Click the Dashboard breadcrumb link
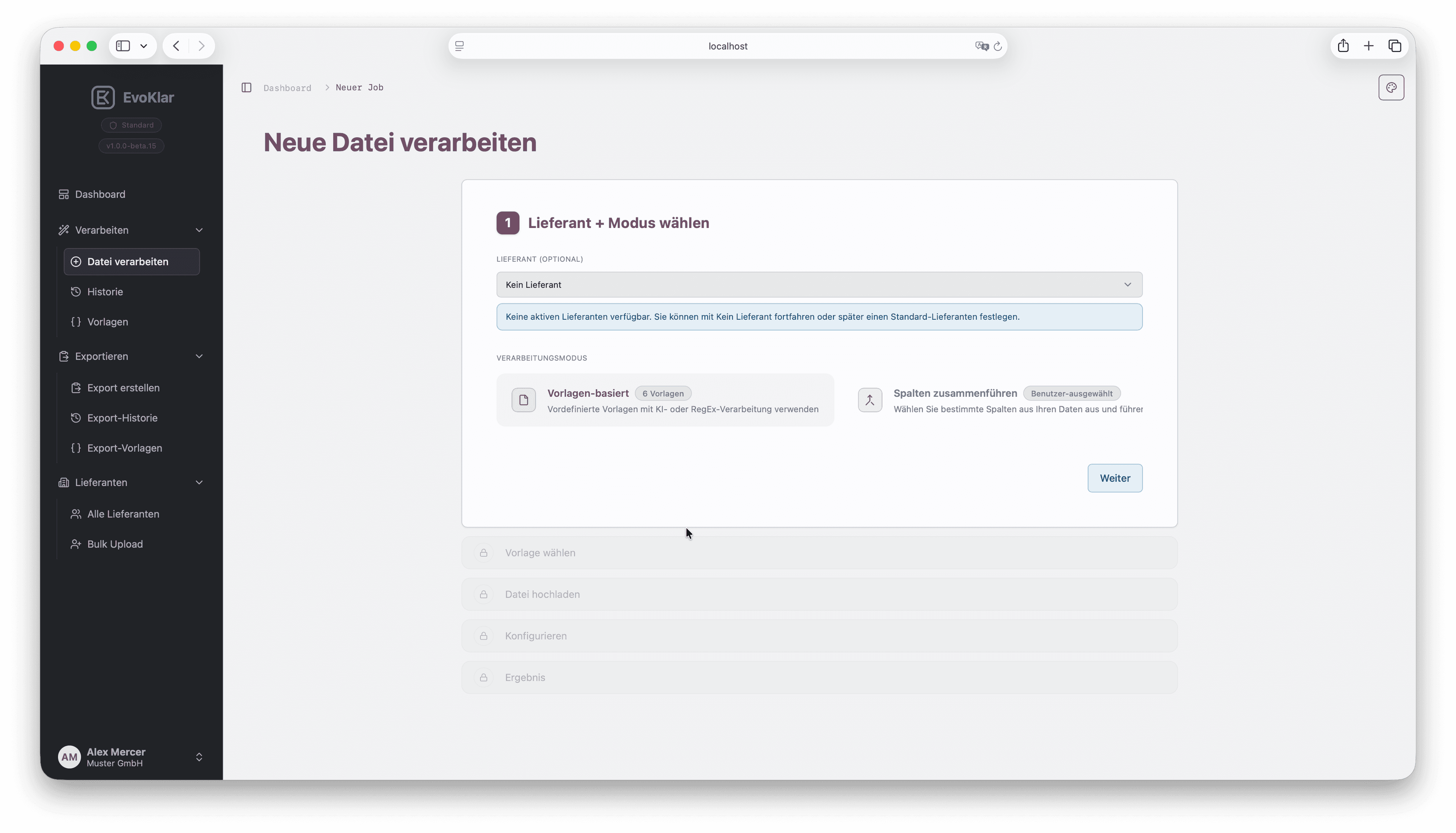Screen dimensions: 1456x833 (x=287, y=88)
